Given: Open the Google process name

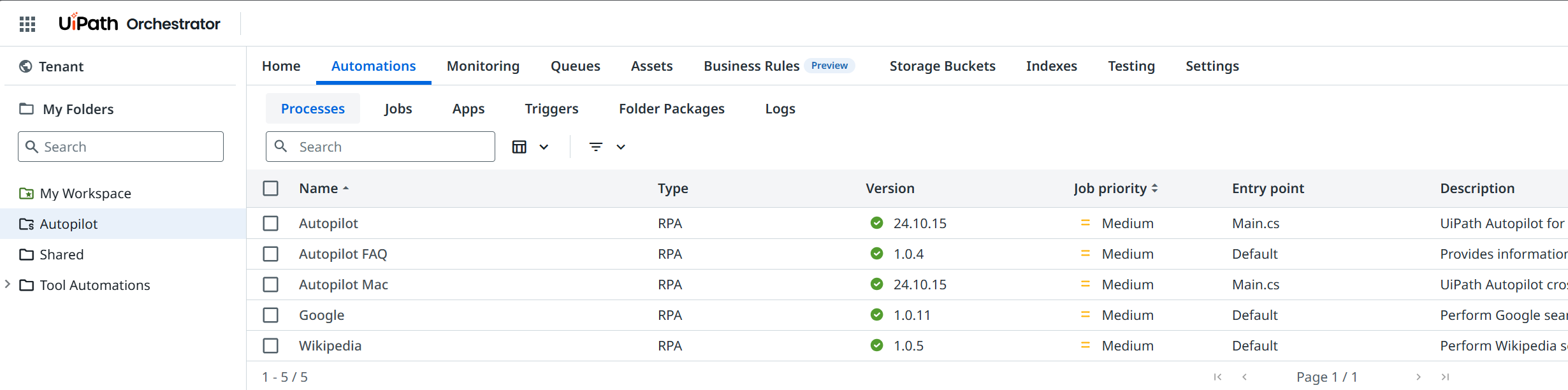Looking at the screenshot, I should pos(321,315).
